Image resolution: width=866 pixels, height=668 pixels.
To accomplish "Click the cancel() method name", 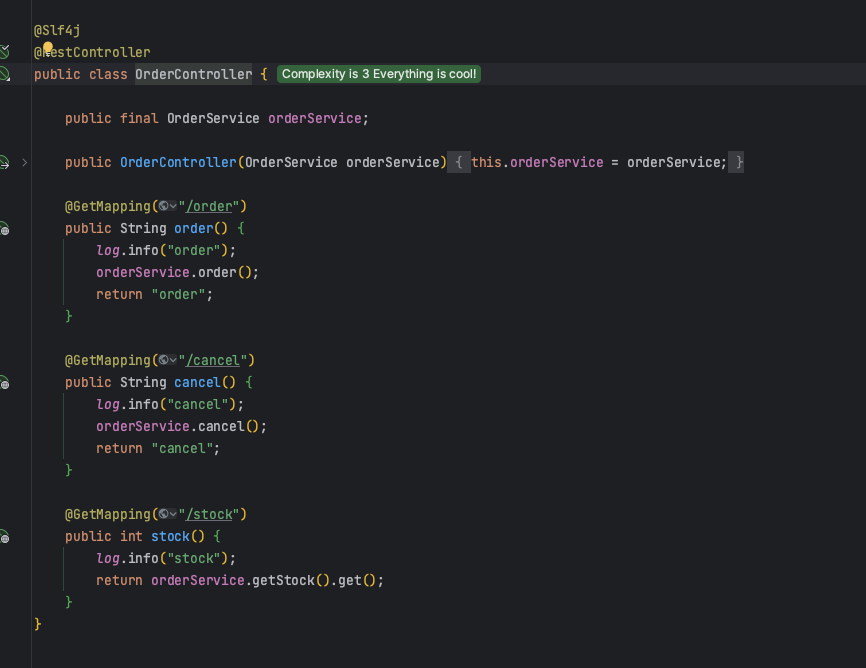I will 197,382.
